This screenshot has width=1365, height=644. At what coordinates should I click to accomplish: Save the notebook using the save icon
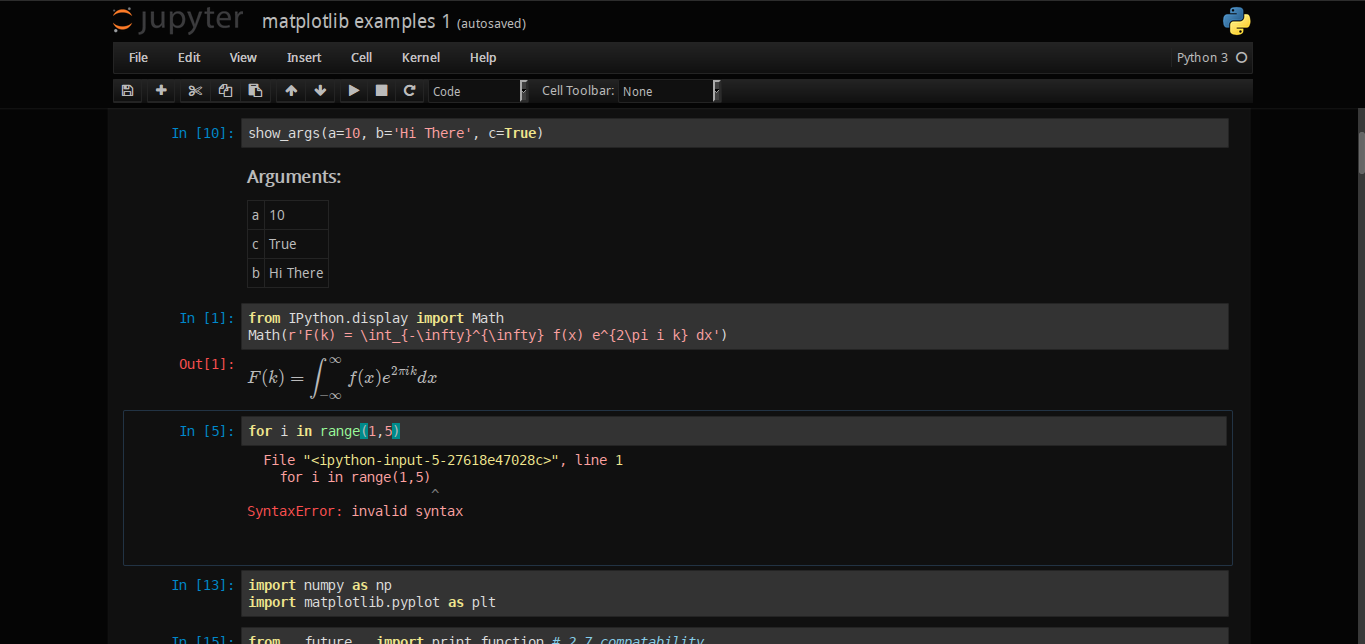[x=127, y=90]
